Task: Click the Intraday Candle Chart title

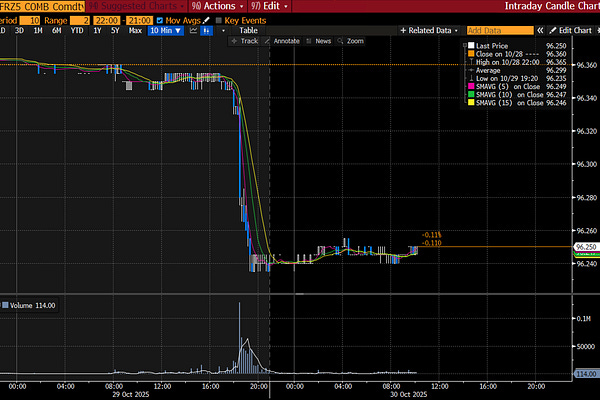Action: pos(552,6)
